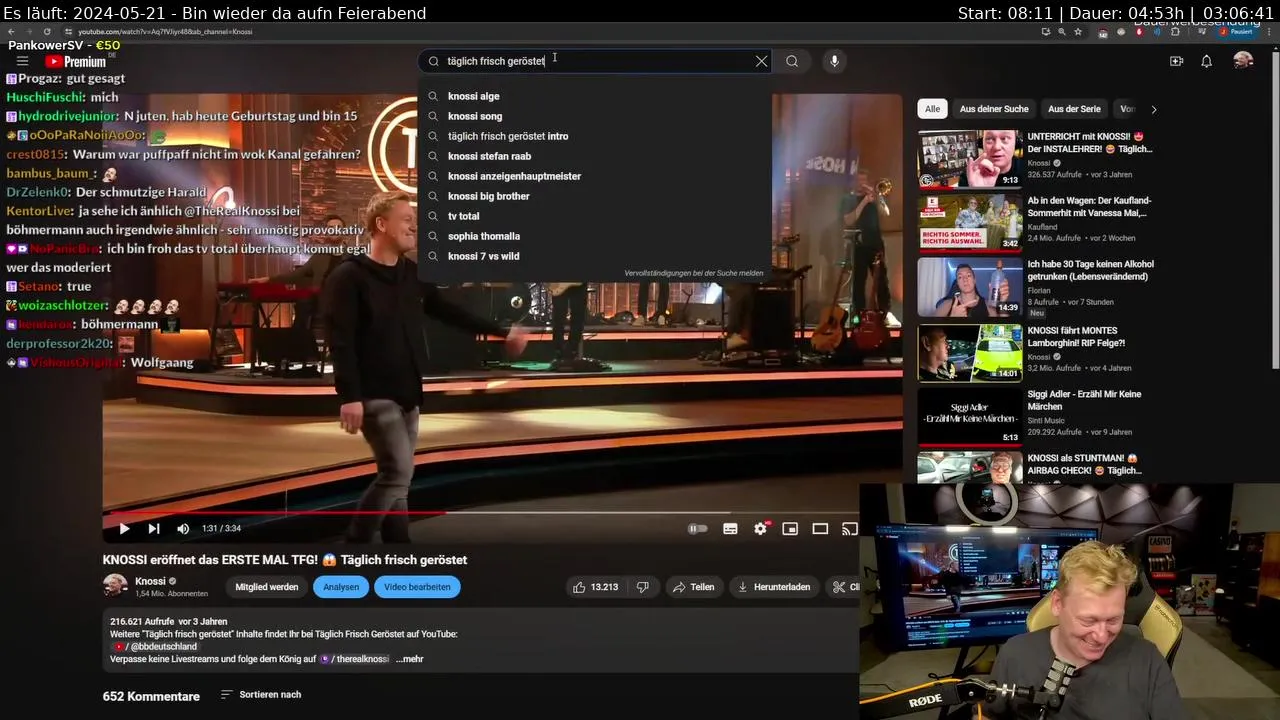The height and width of the screenshot is (720, 1280).
Task: Open the Clip scissors button
Action: click(x=843, y=587)
